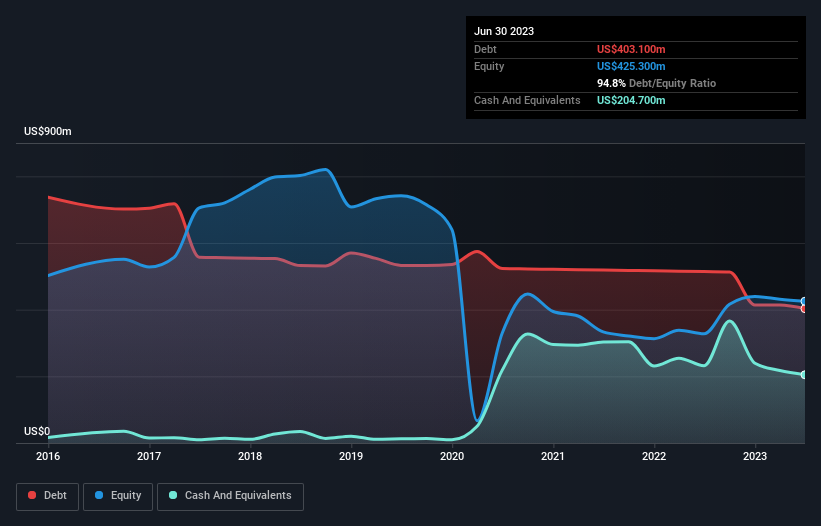The height and width of the screenshot is (526, 821).
Task: Toggle the Equity series legend button
Action: (x=118, y=496)
